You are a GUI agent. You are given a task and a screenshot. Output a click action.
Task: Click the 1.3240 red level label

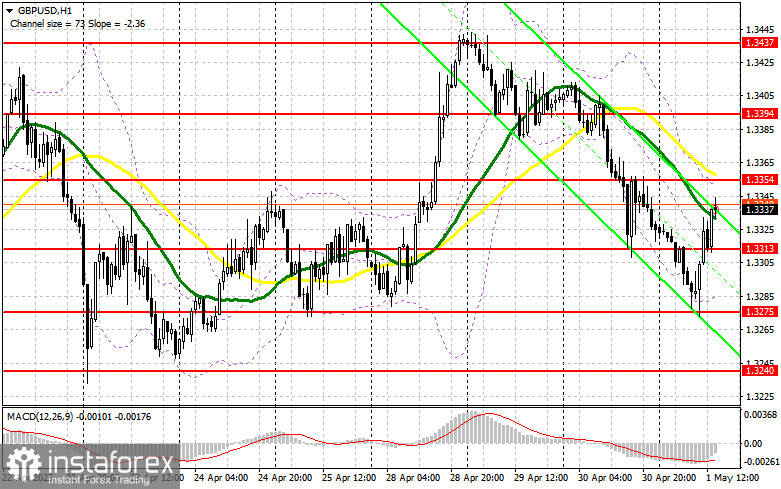(x=760, y=370)
